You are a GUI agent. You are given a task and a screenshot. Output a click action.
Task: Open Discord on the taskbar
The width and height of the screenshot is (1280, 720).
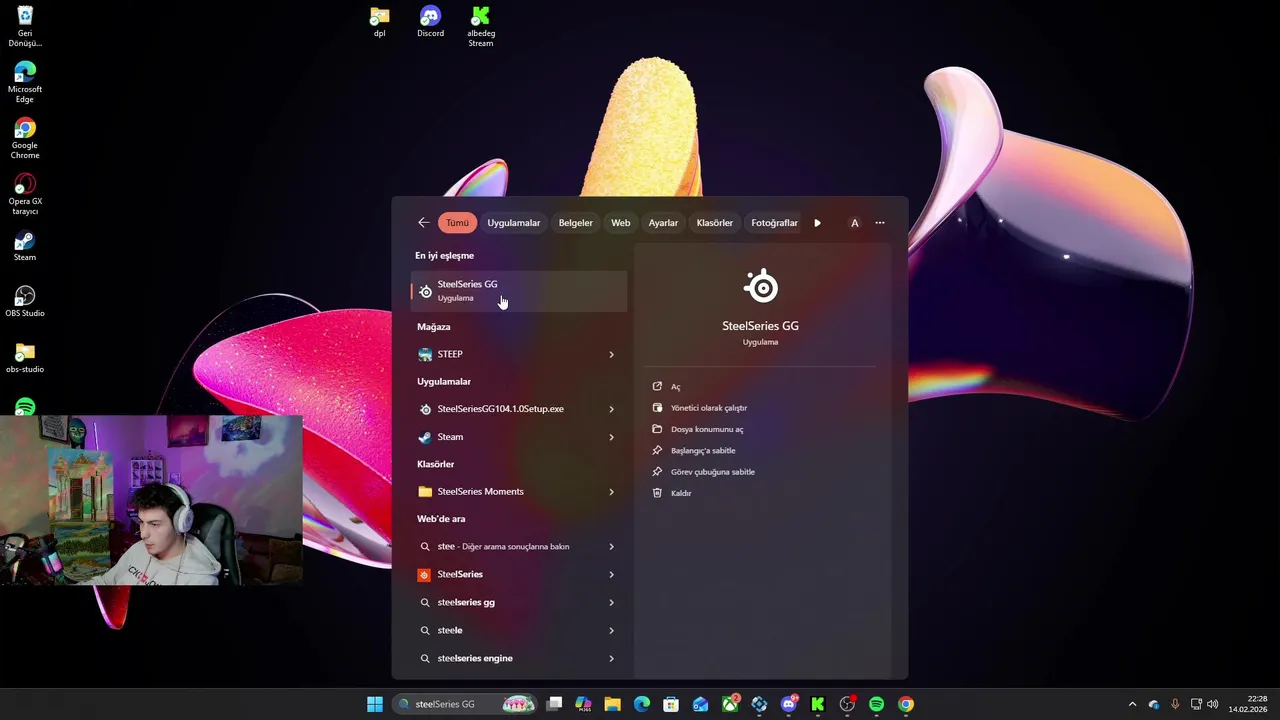coord(789,704)
